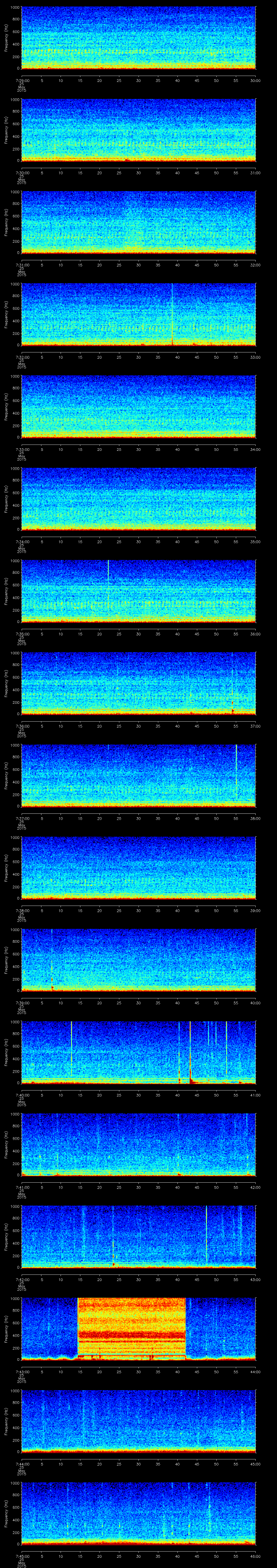277x1568 pixels.
Task: Mark the red spike near 43 s in 7:40 panel
Action: [190, 1052]
